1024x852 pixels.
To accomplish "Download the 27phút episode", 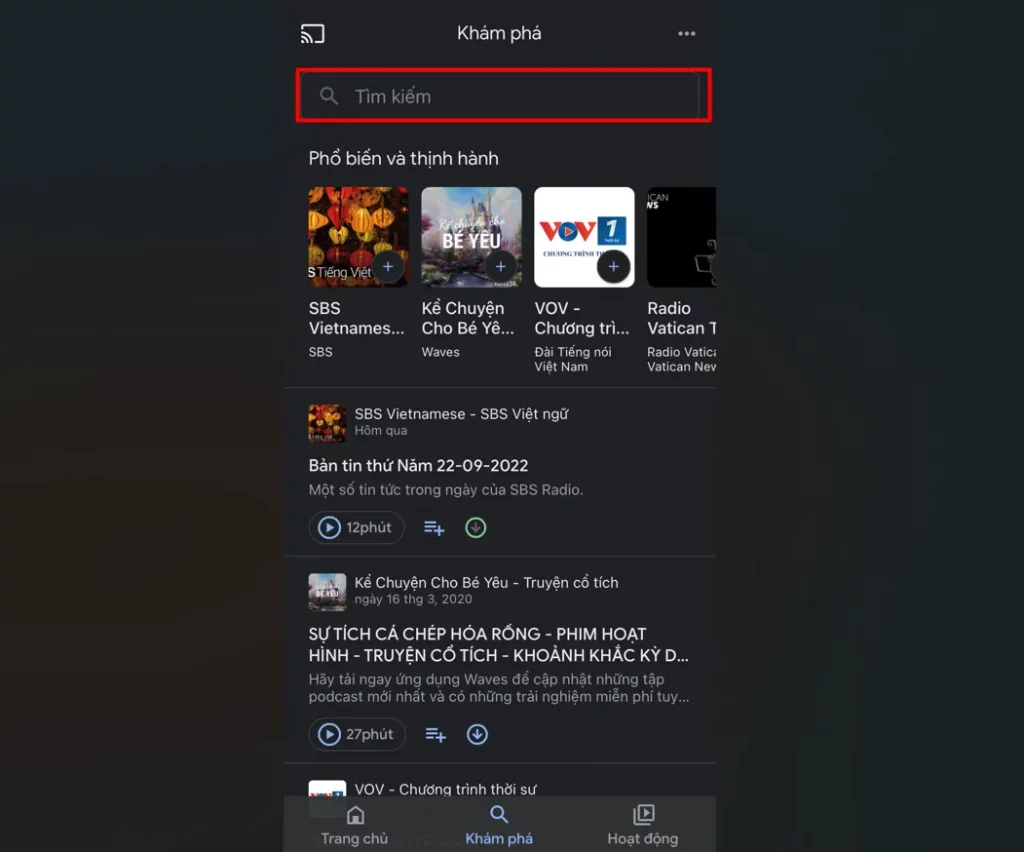I will tap(477, 734).
